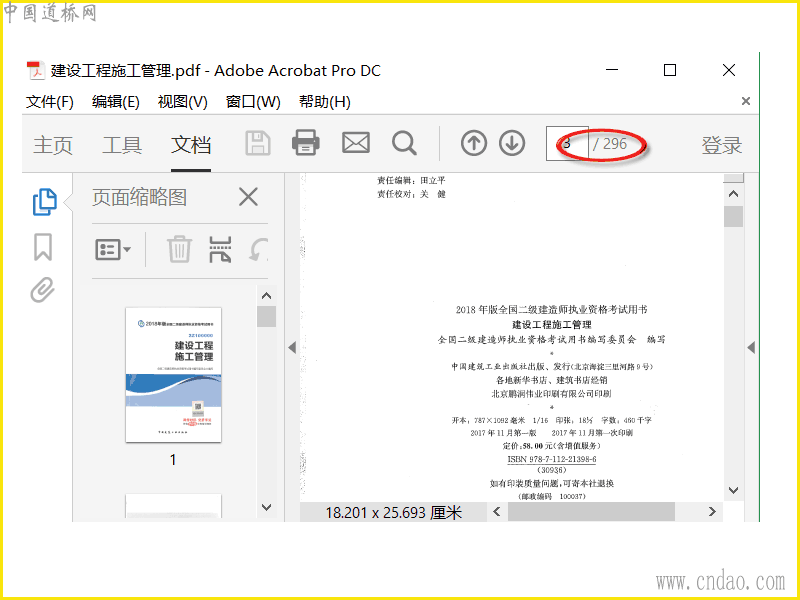The image size is (800, 600).
Task: Switch to the 主页 tab
Action: click(53, 145)
